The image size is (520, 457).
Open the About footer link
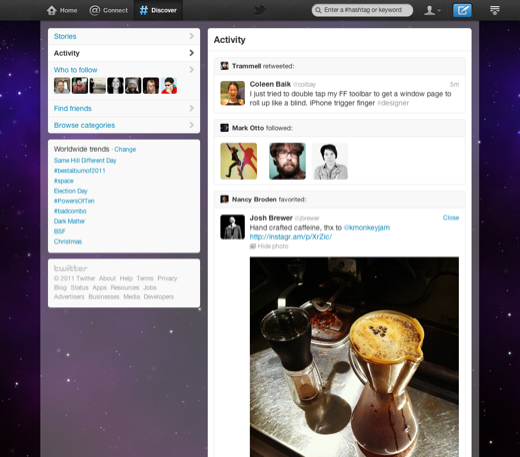pos(107,278)
